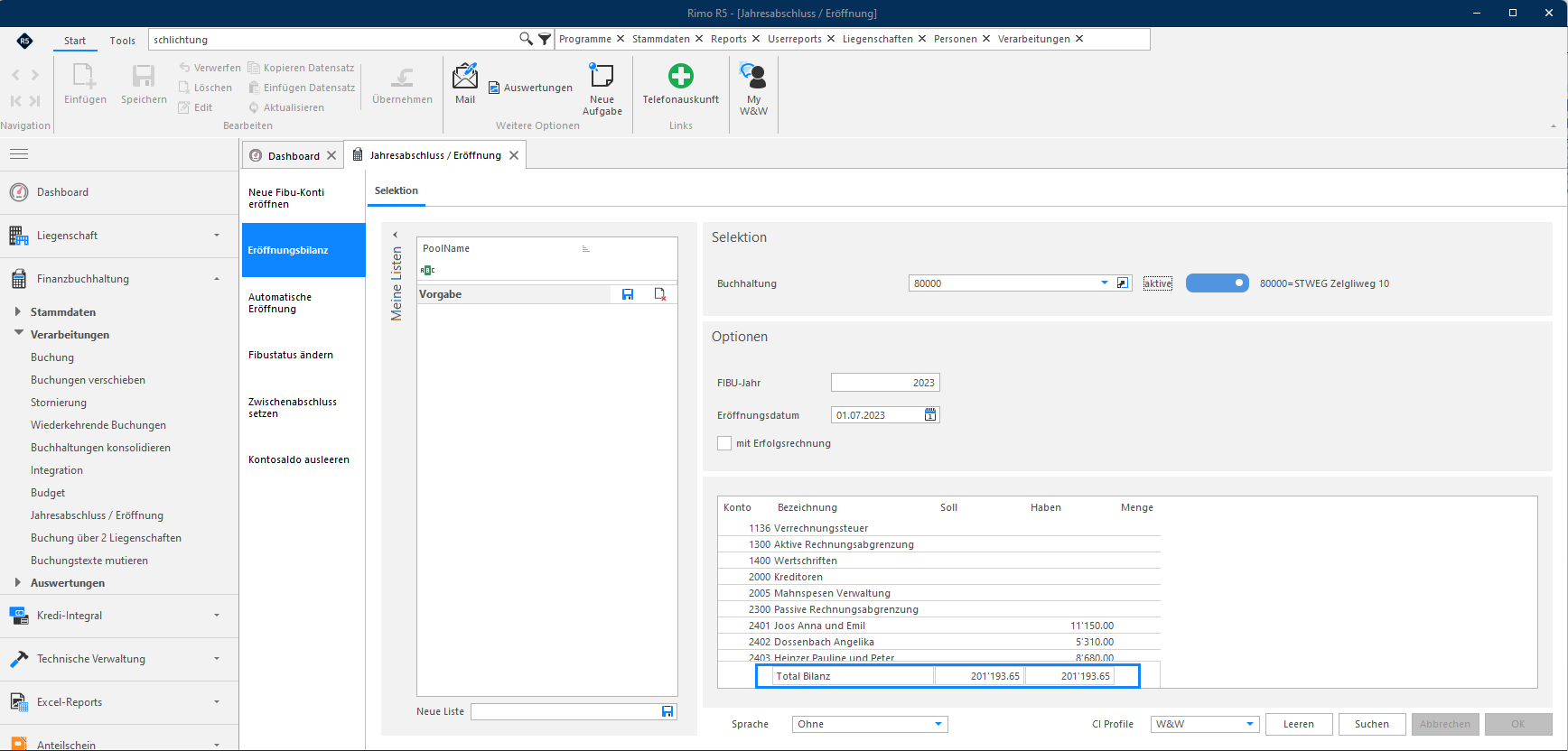Open the Sprache dropdown

click(x=938, y=724)
